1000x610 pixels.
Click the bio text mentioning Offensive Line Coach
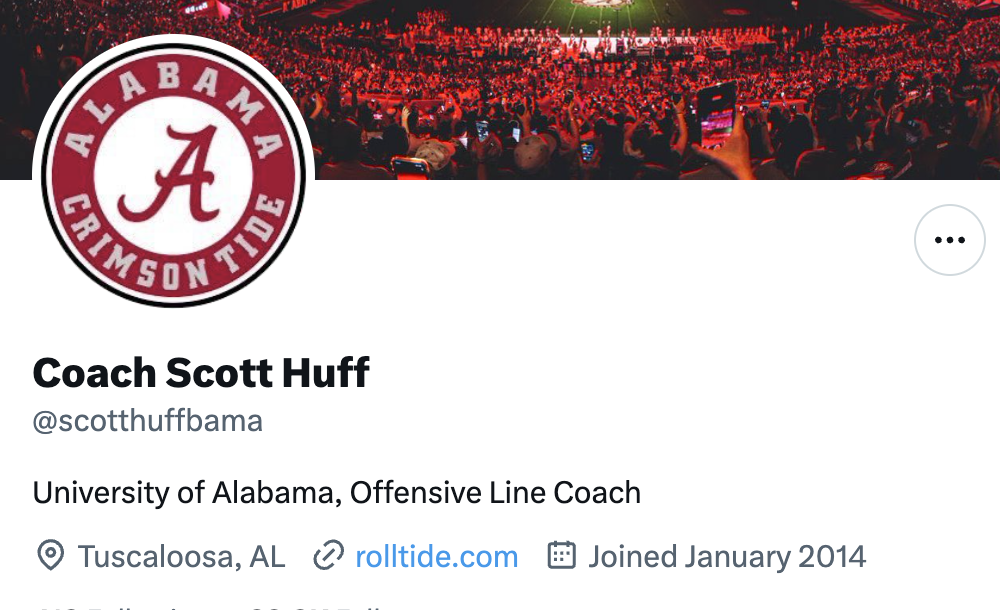337,493
